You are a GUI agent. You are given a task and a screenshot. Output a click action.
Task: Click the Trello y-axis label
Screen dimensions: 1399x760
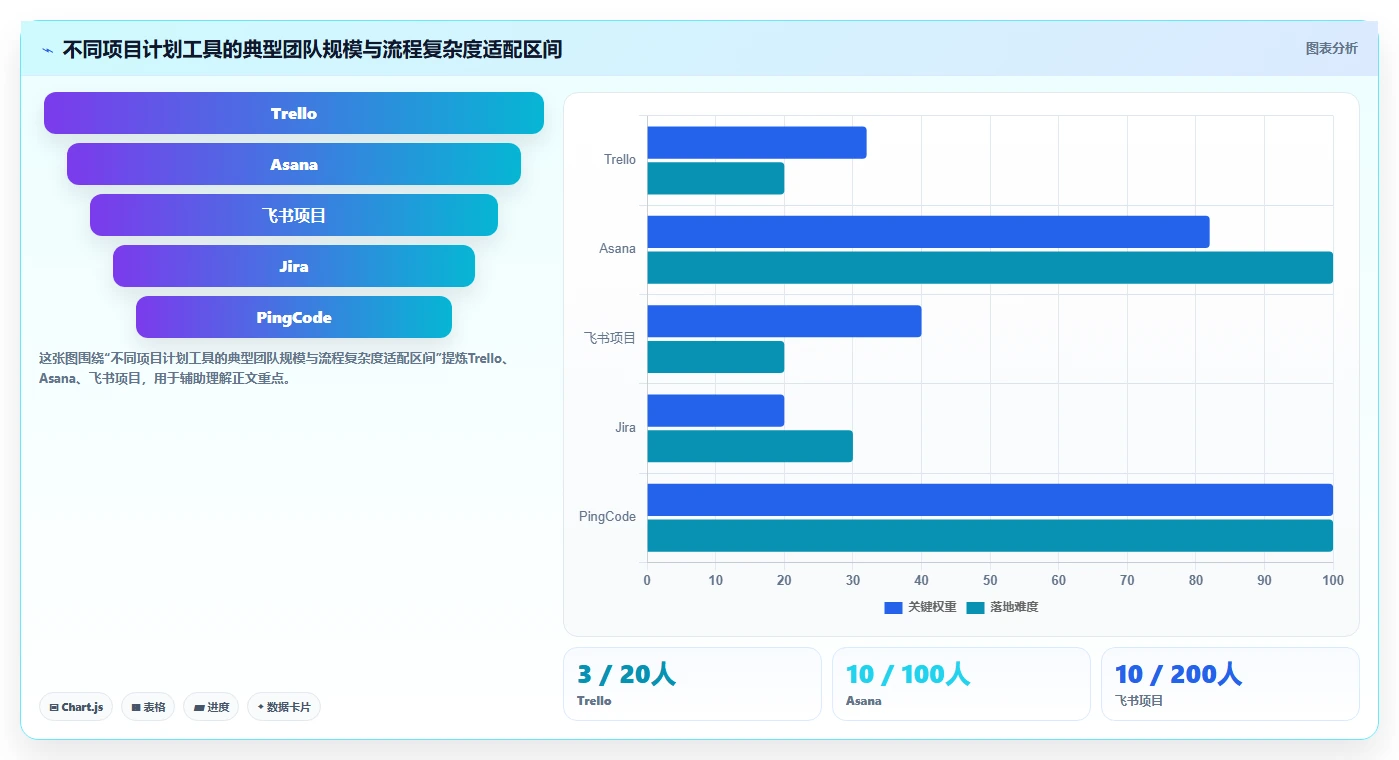(x=620, y=160)
